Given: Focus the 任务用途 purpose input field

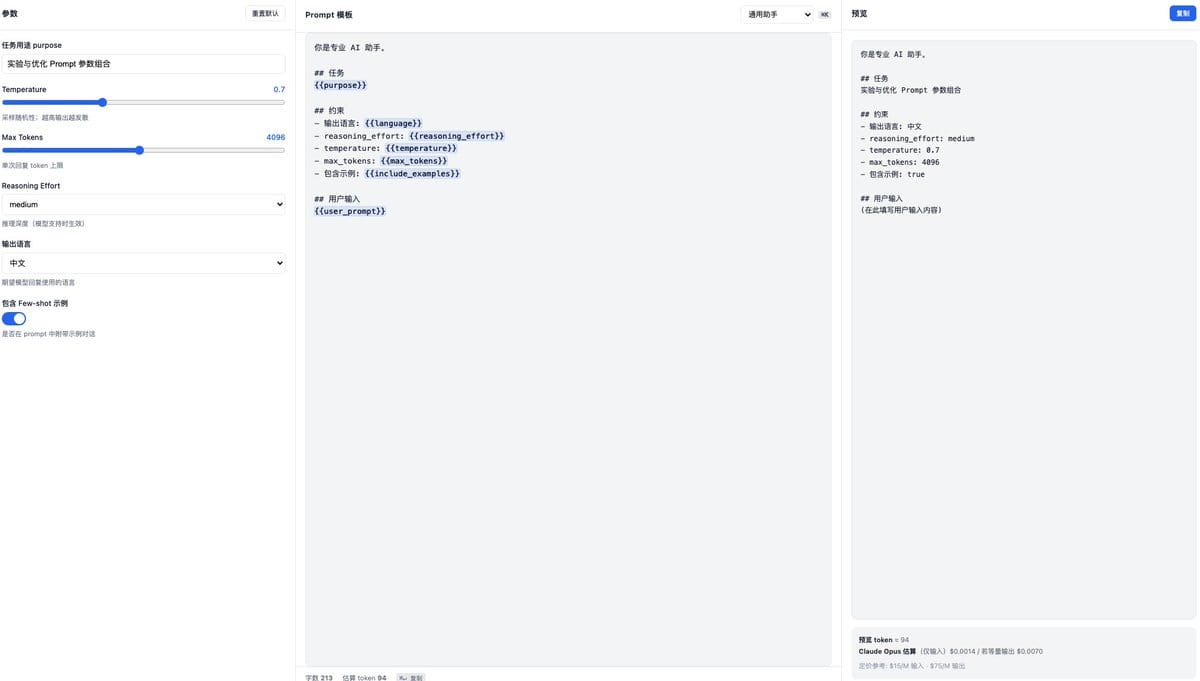Looking at the screenshot, I should point(143,64).
